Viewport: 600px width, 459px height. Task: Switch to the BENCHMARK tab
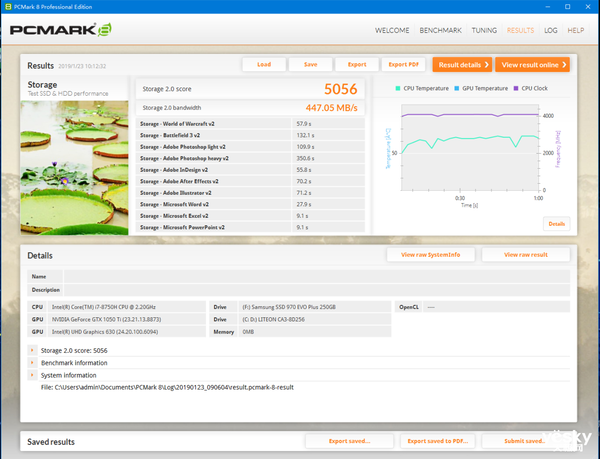pos(440,30)
